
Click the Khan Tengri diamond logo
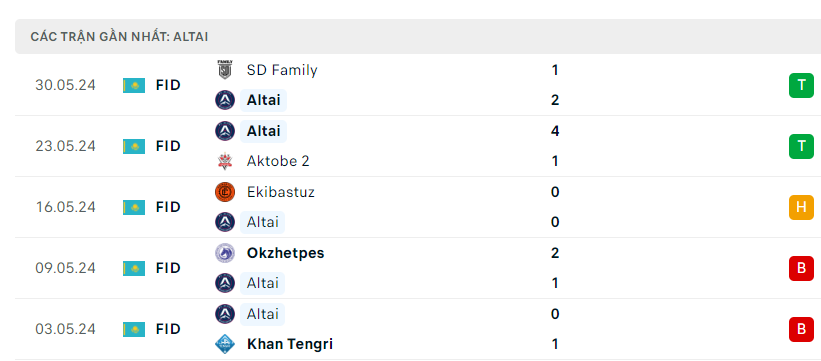coord(225,344)
